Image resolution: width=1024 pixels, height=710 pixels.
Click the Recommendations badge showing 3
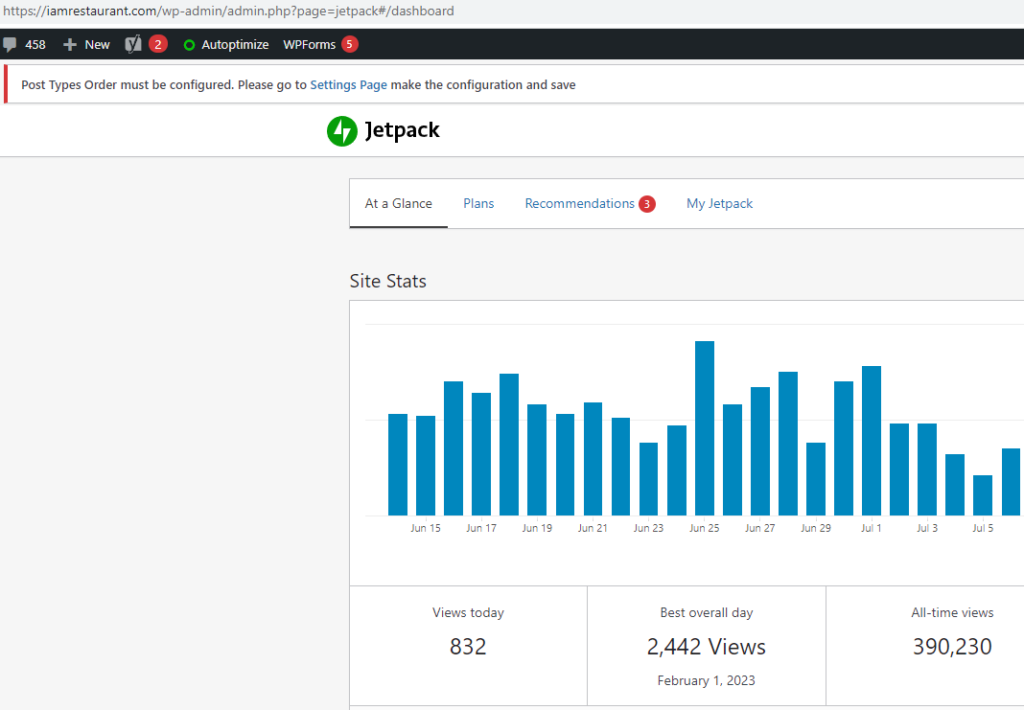647,204
